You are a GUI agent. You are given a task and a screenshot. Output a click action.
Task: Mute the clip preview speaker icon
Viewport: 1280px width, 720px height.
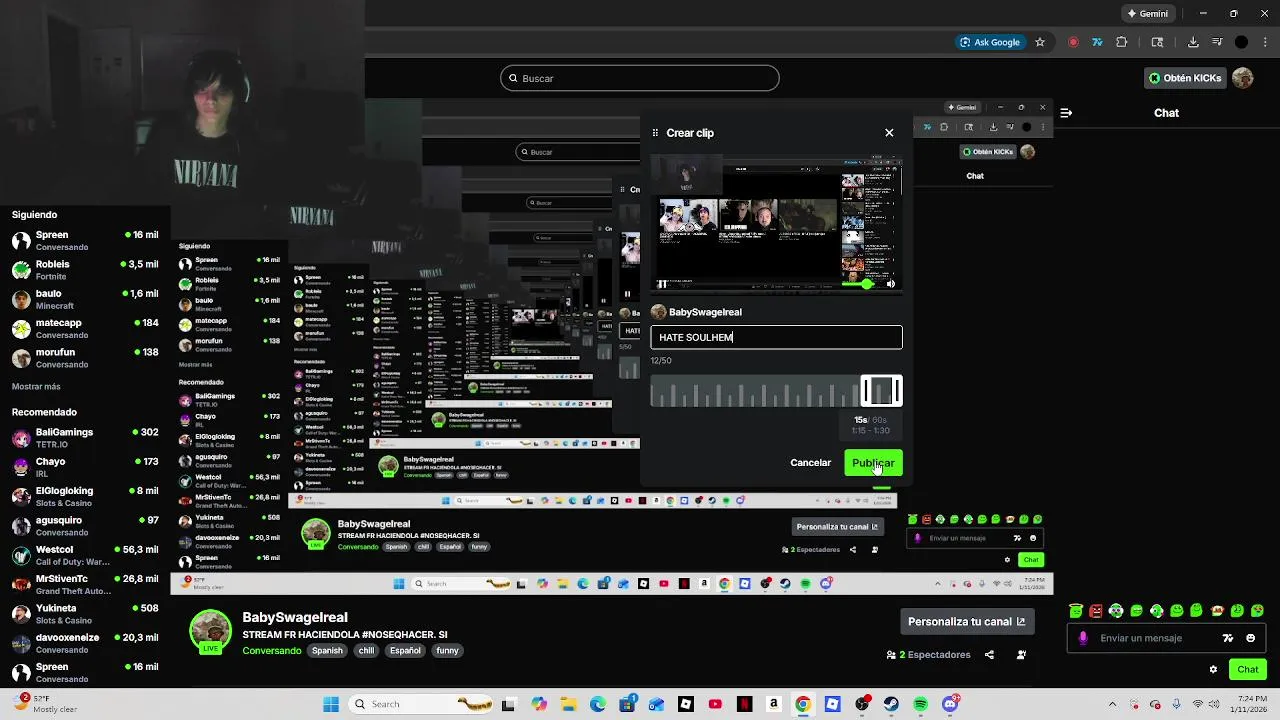coord(890,284)
